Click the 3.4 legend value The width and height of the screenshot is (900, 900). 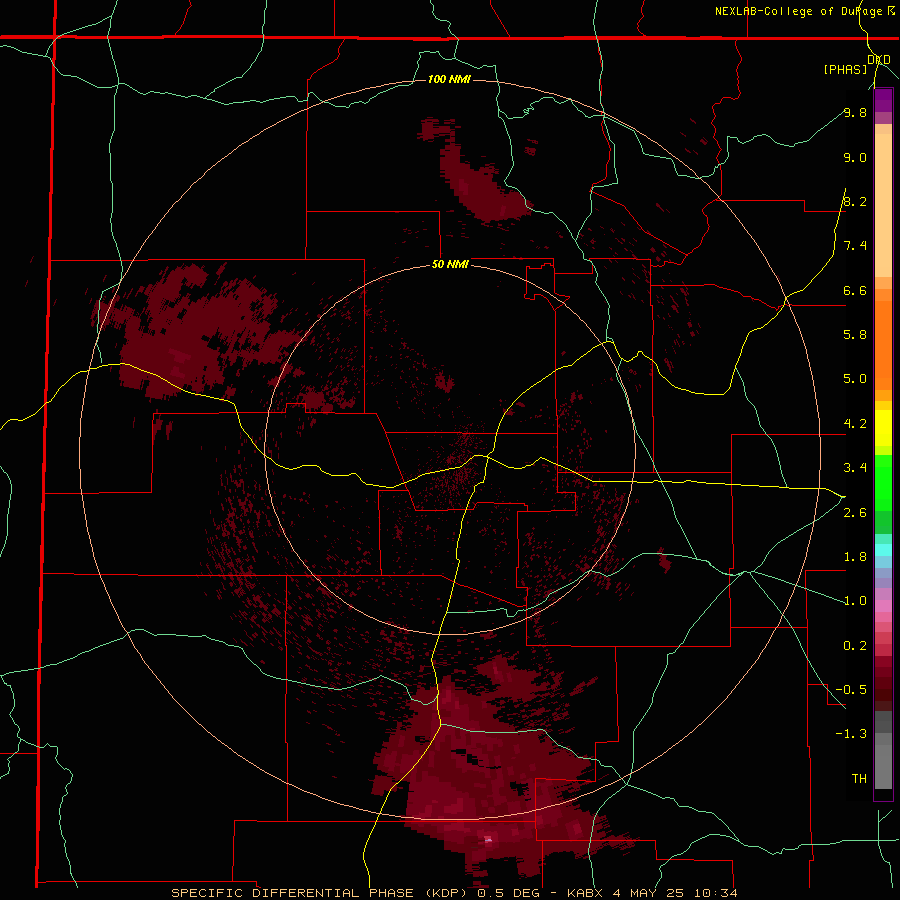click(x=855, y=467)
